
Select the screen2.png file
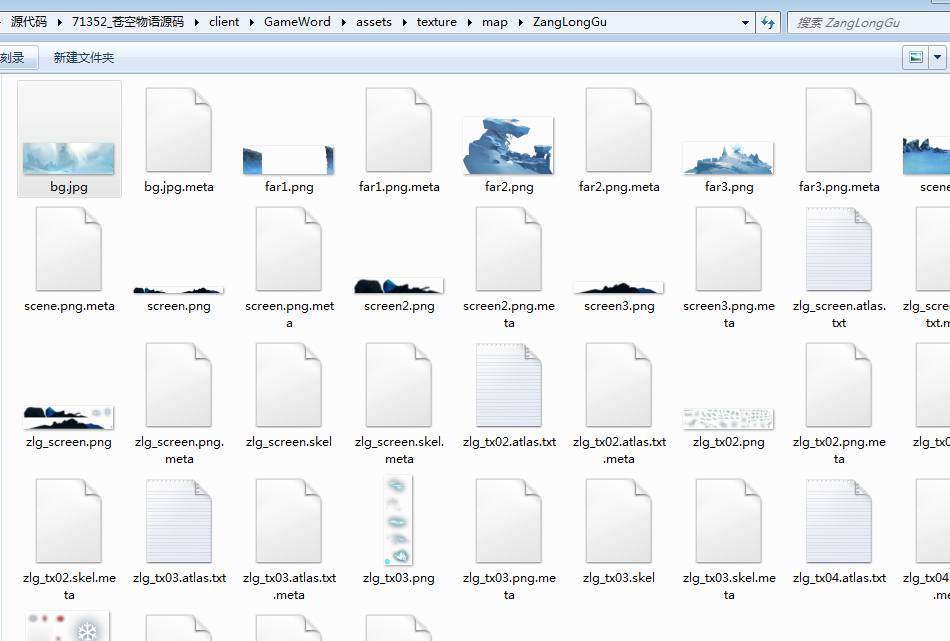point(398,286)
